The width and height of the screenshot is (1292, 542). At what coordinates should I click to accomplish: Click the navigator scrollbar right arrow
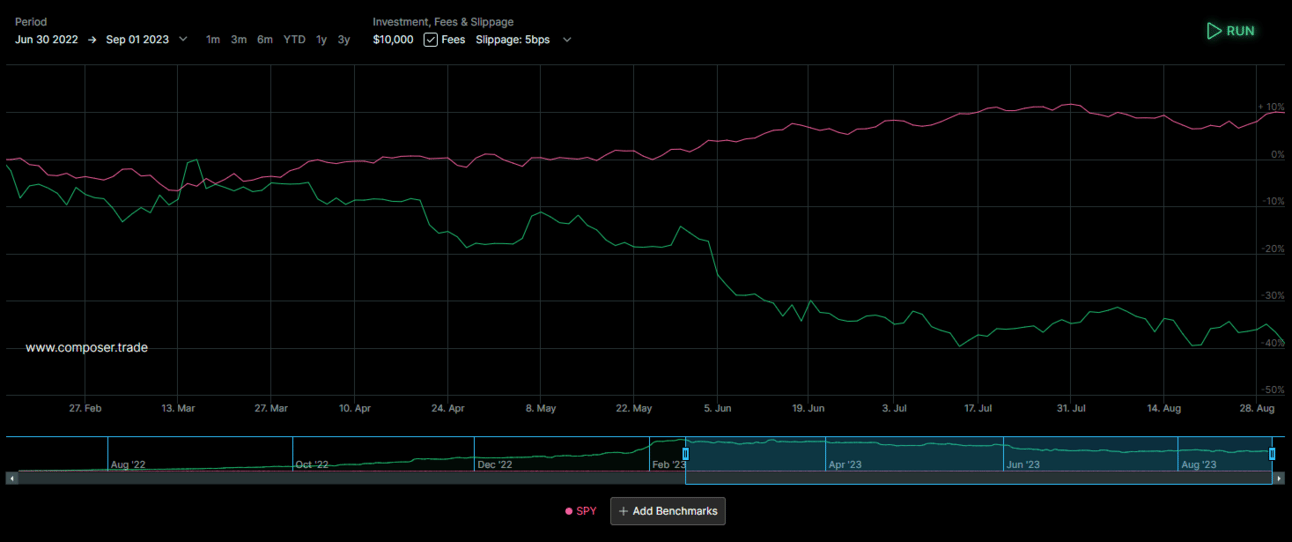tap(1279, 479)
